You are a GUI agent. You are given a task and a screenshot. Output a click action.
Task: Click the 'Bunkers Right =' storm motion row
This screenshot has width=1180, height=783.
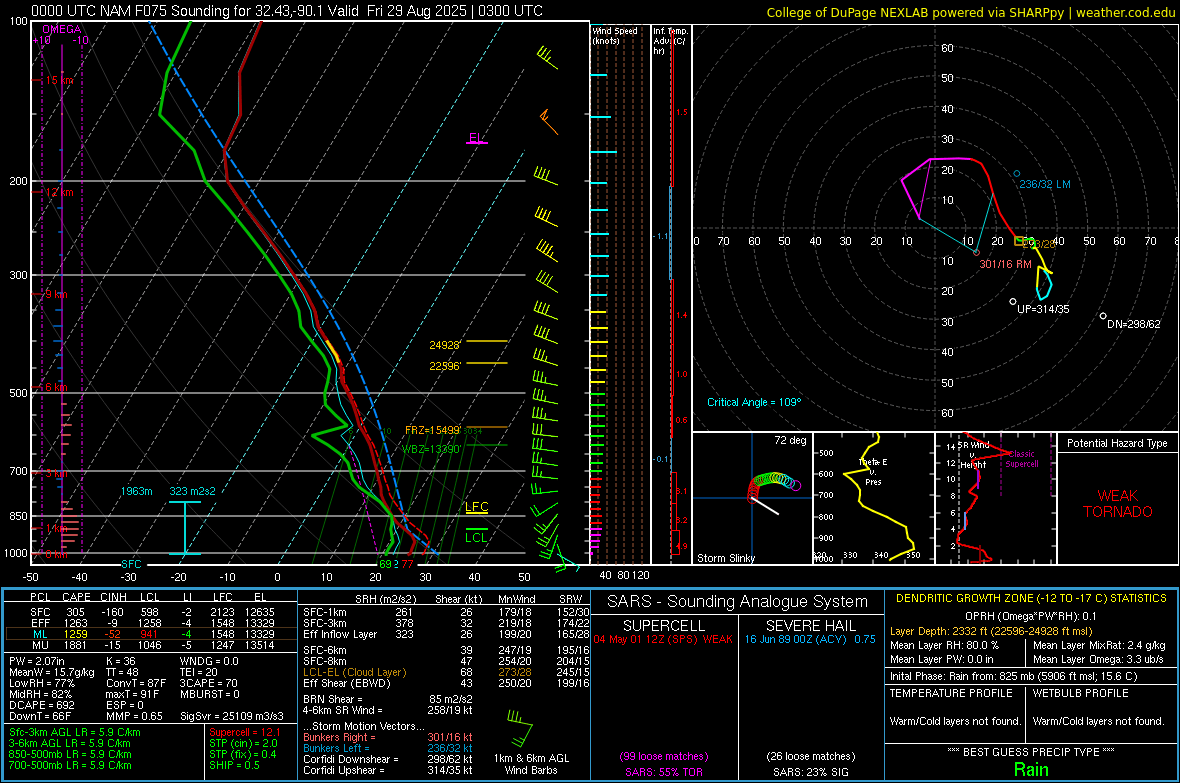point(388,738)
